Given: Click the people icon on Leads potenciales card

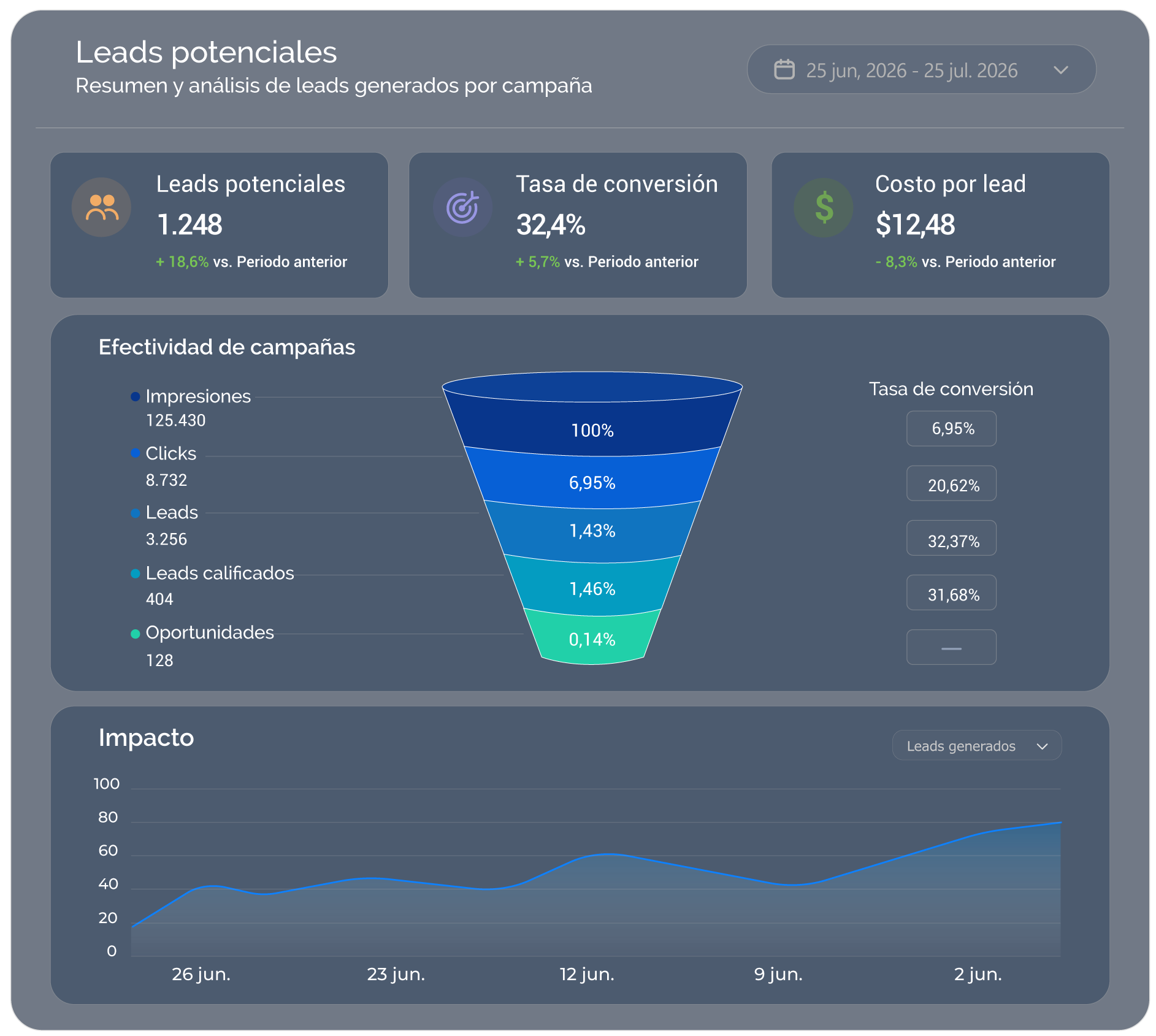Looking at the screenshot, I should 102,207.
